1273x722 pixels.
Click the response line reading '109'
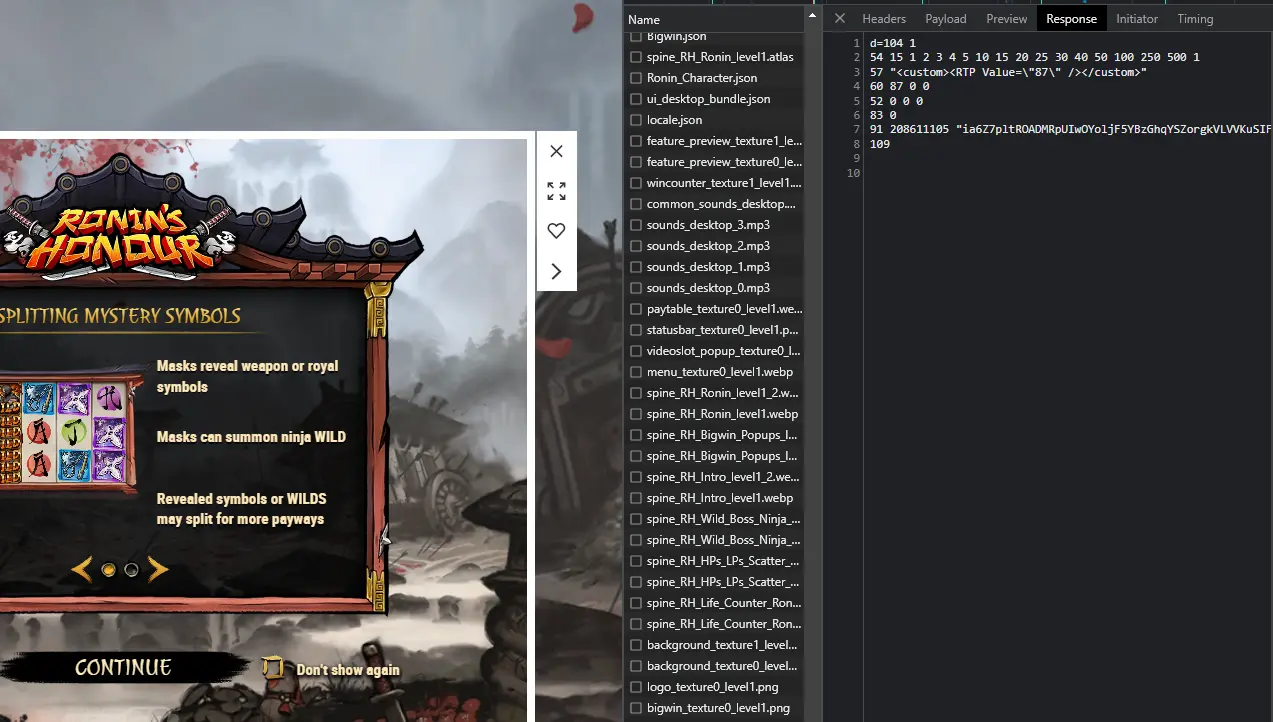click(x=880, y=145)
